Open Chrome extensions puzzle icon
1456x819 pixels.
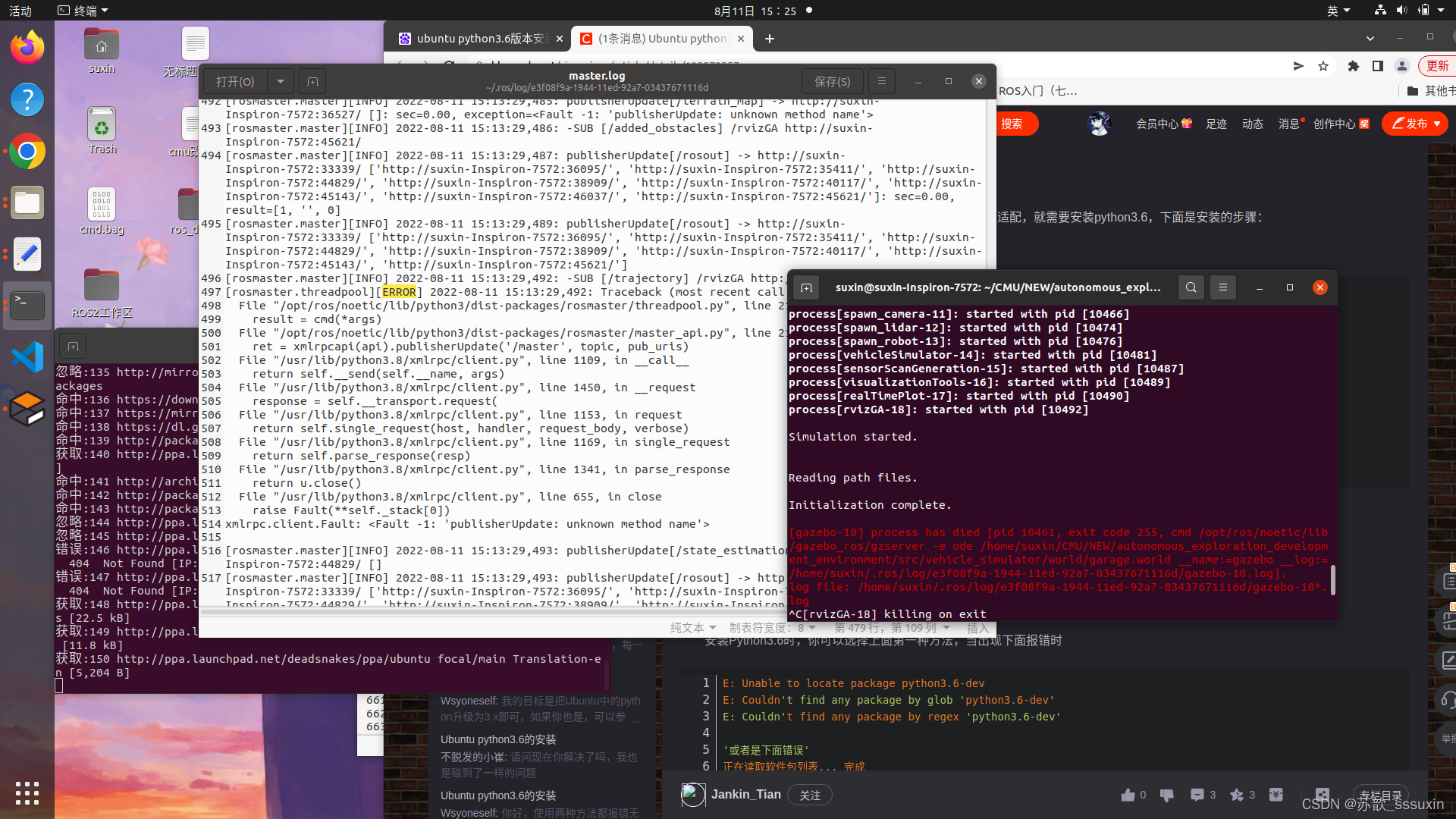pyautogui.click(x=1353, y=66)
